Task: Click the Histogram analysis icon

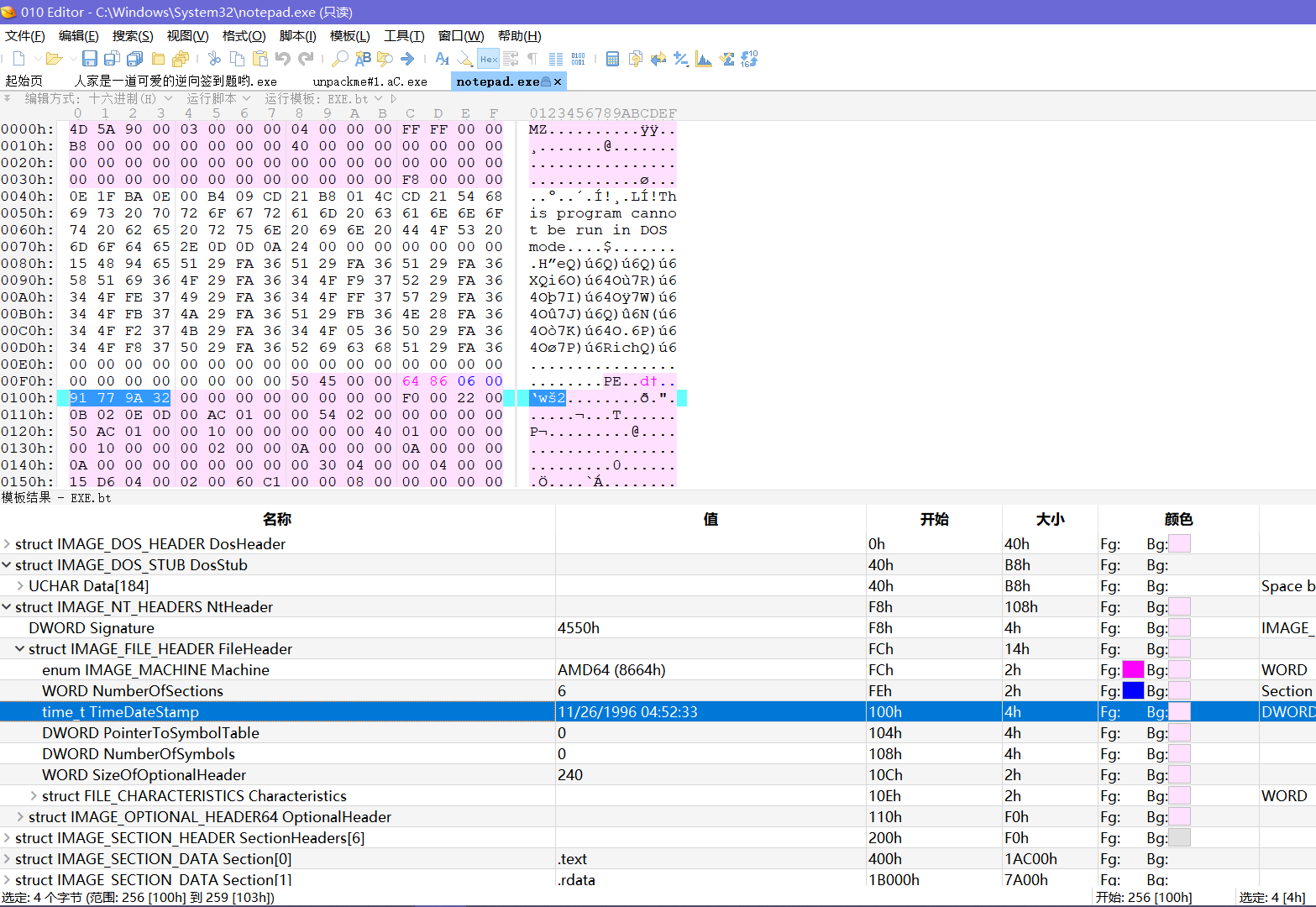Action: pos(703,58)
